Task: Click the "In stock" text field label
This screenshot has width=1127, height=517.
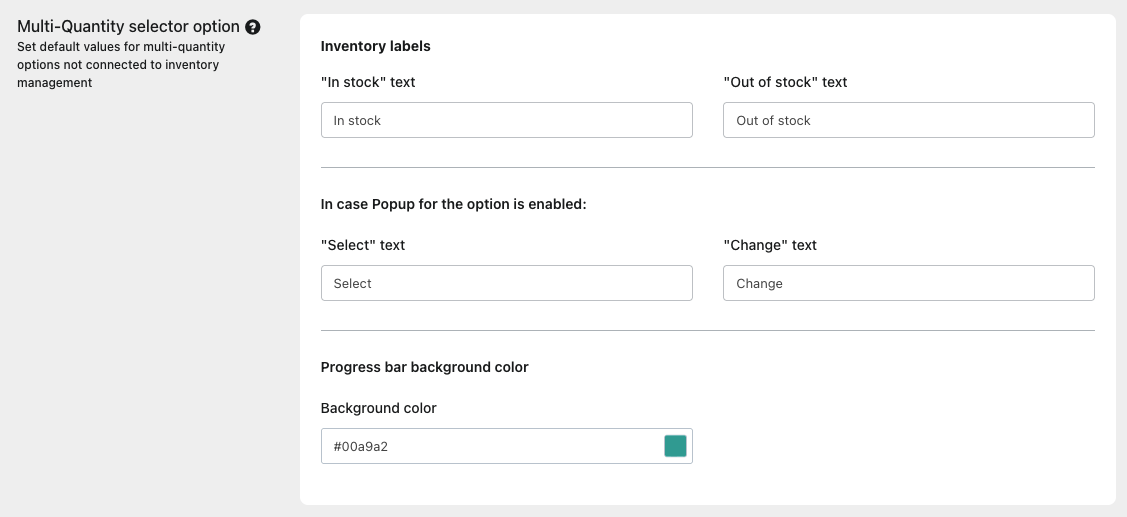Action: pyautogui.click(x=368, y=82)
